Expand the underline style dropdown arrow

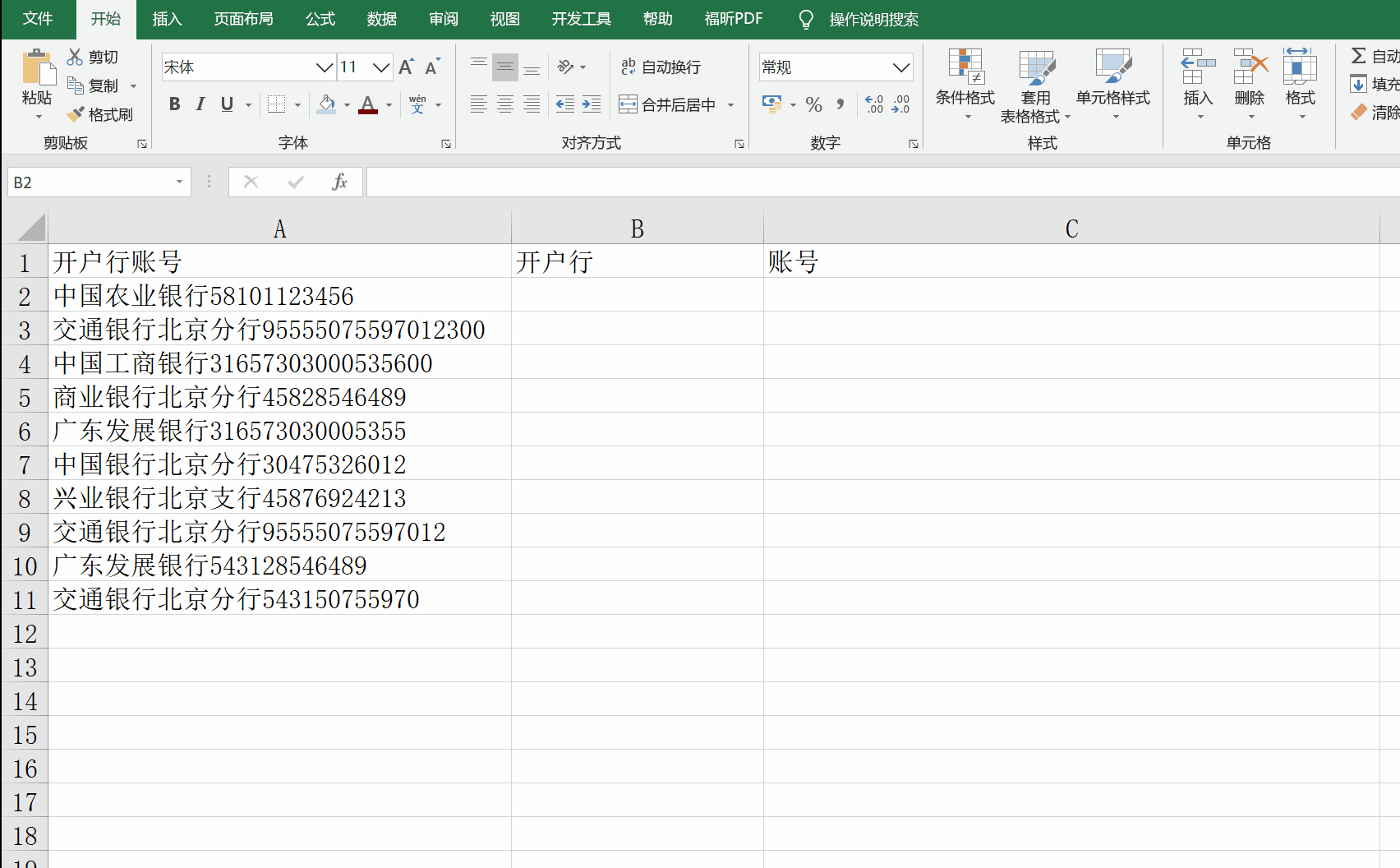click(248, 105)
